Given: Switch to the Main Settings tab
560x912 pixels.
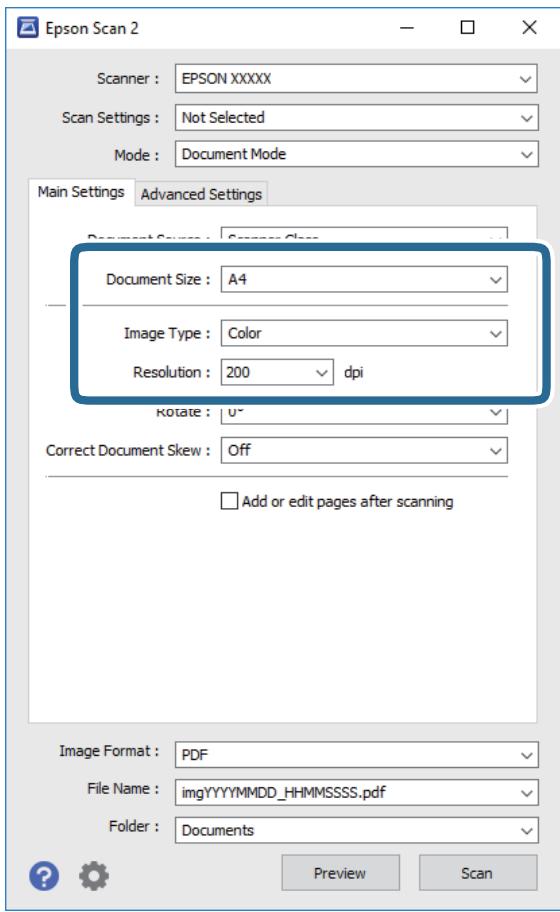Looking at the screenshot, I should (x=81, y=192).
